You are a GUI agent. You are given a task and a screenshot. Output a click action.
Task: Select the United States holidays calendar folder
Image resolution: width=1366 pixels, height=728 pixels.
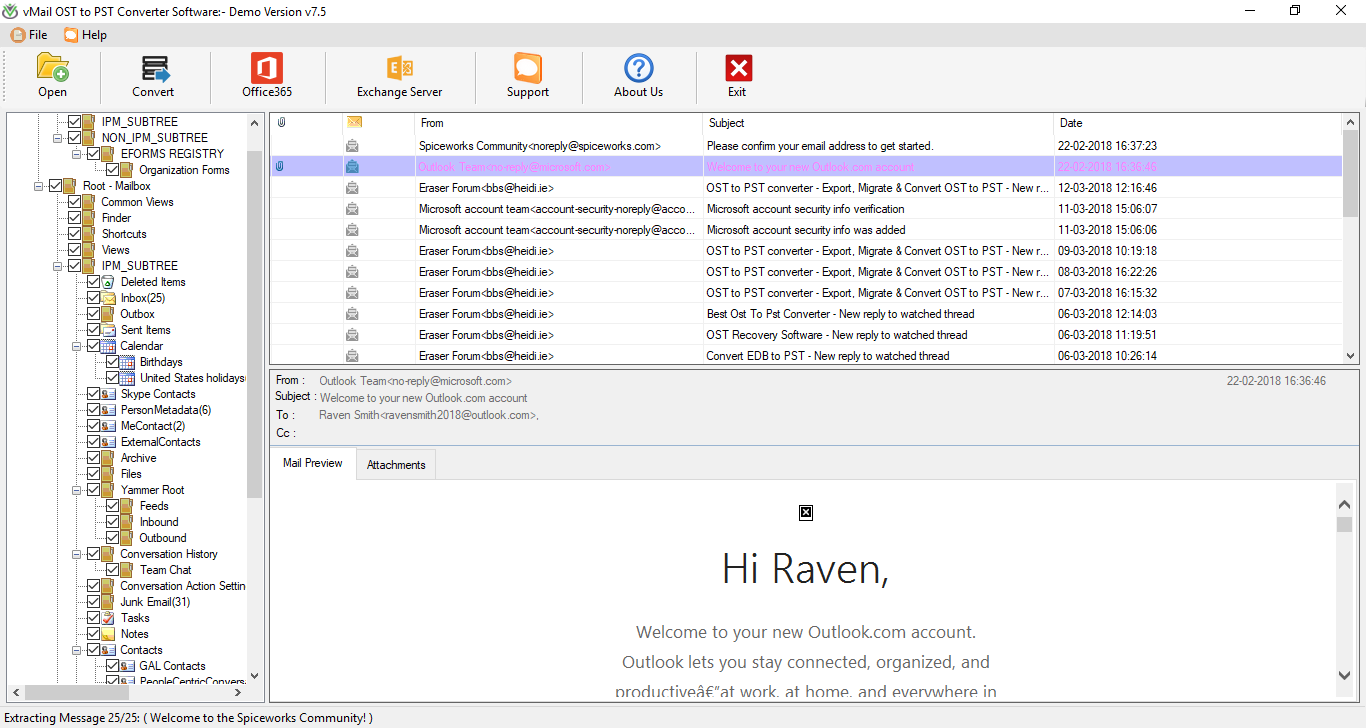coord(192,378)
